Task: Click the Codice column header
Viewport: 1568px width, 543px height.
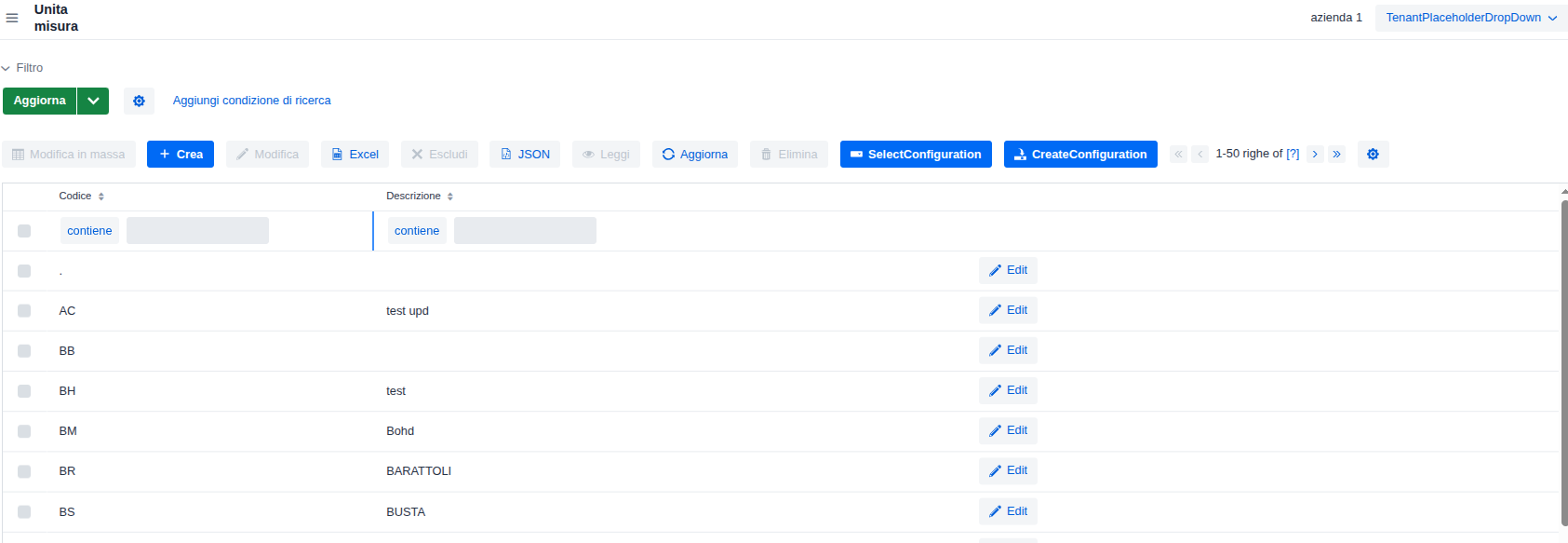Action: click(75, 197)
